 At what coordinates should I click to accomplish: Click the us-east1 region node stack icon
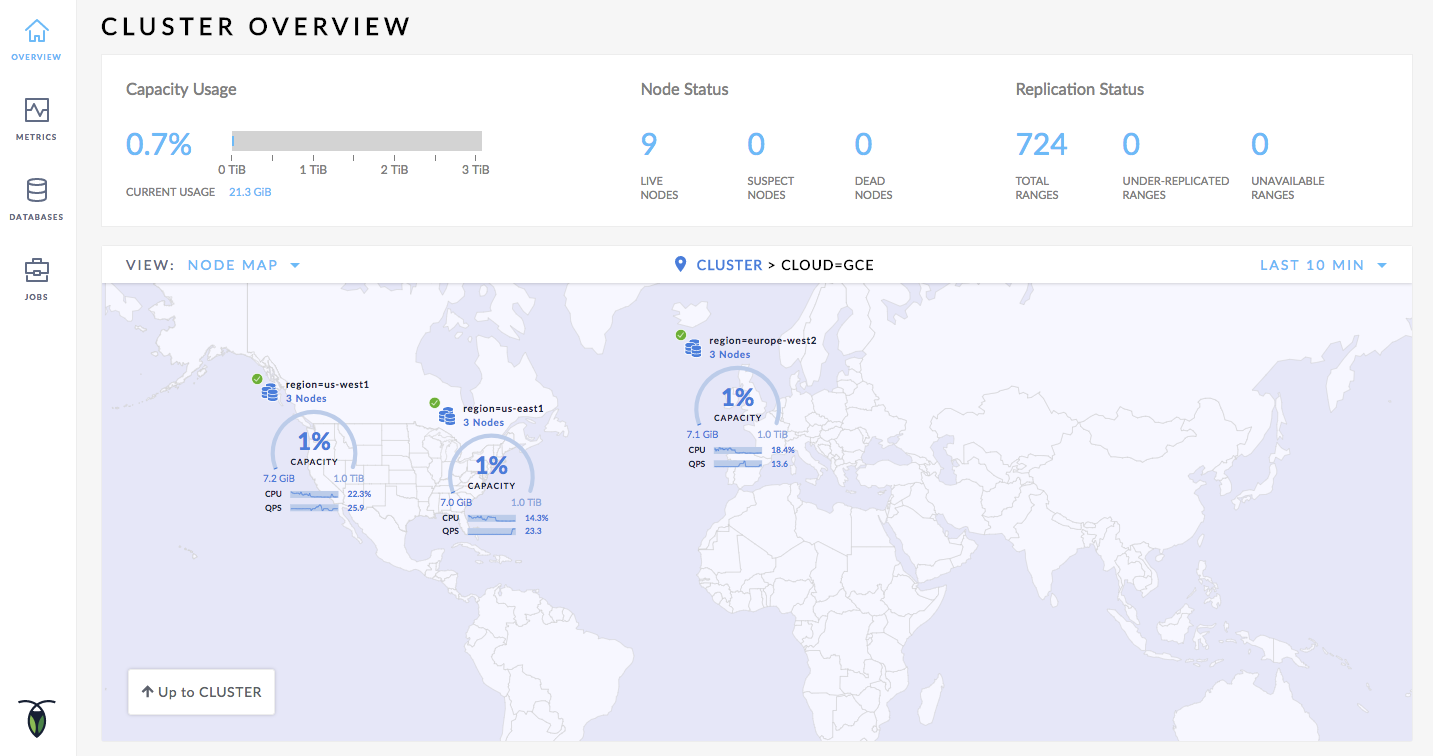click(446, 415)
